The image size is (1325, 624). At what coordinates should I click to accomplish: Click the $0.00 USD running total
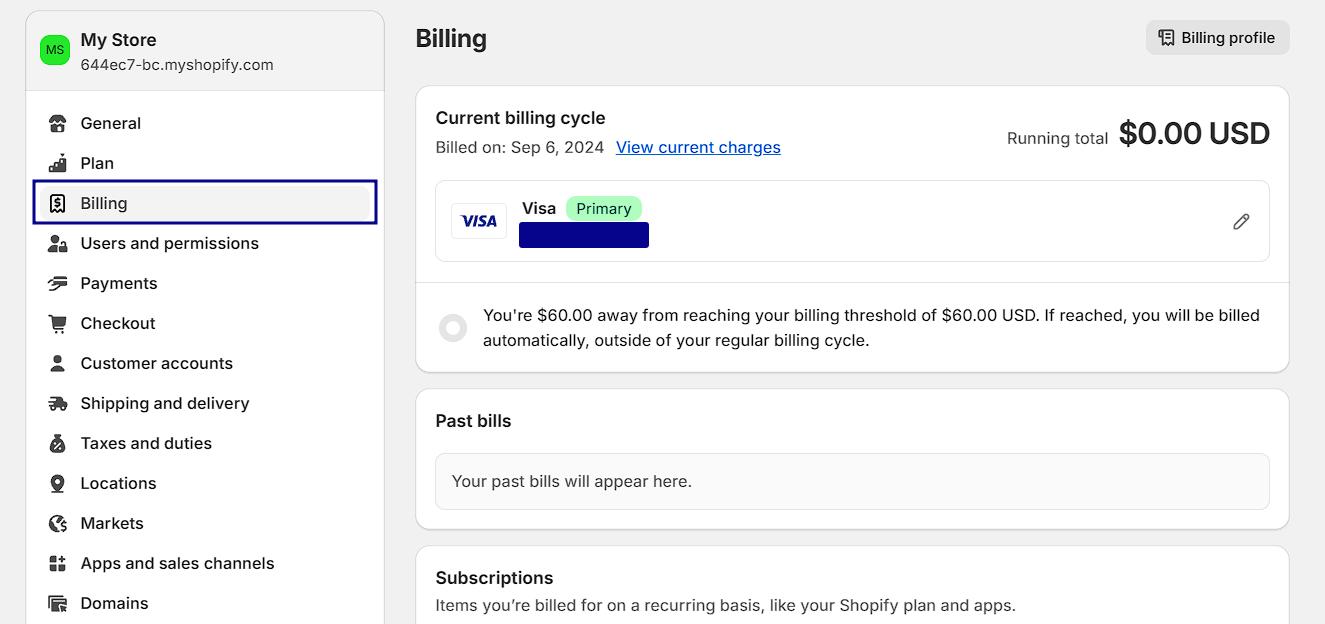pos(1194,133)
